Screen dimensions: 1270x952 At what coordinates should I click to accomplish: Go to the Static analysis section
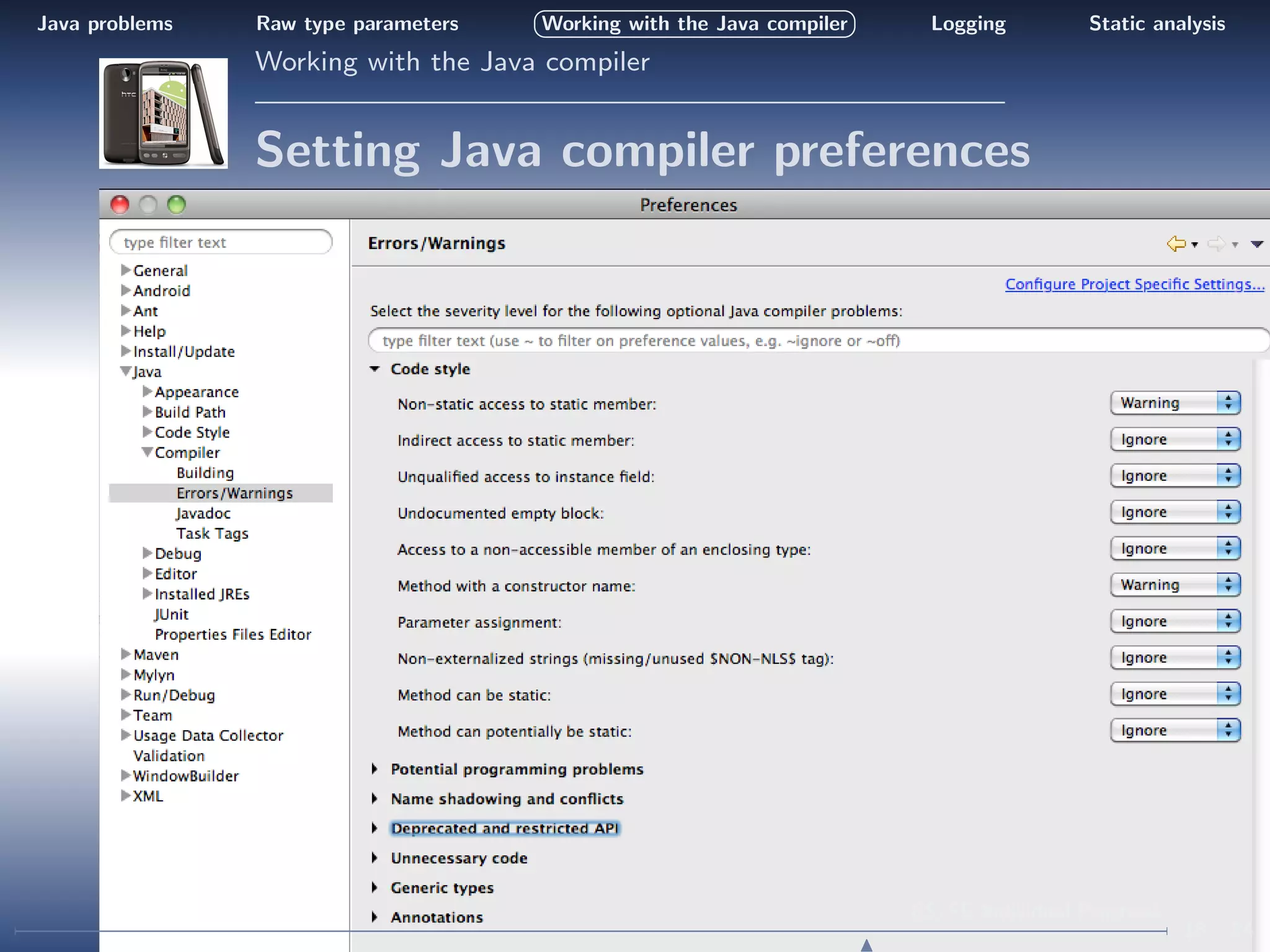click(1157, 24)
